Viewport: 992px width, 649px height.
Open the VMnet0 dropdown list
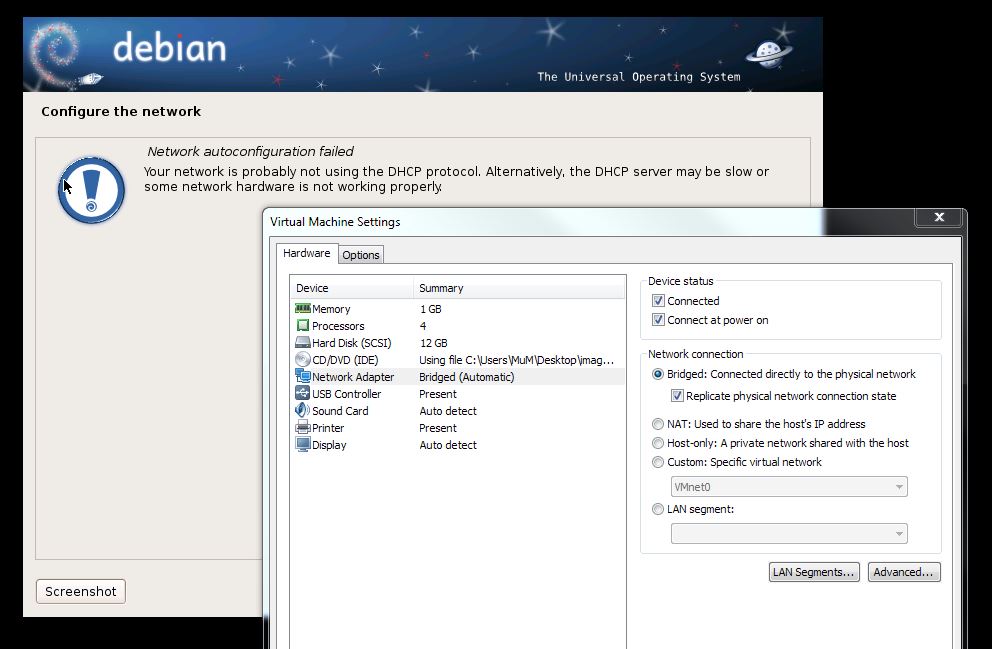point(789,486)
